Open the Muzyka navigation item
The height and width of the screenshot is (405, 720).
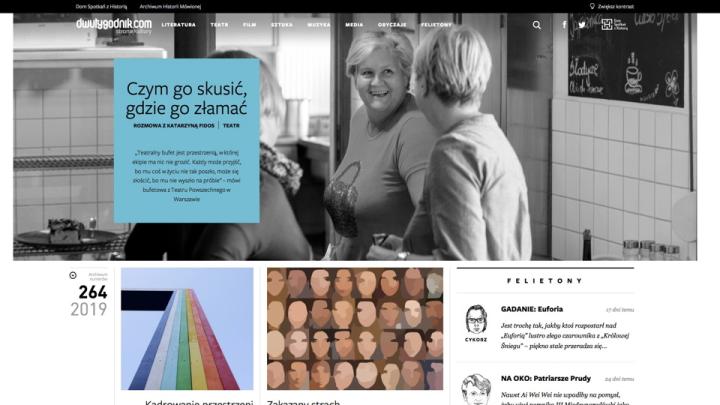[319, 24]
